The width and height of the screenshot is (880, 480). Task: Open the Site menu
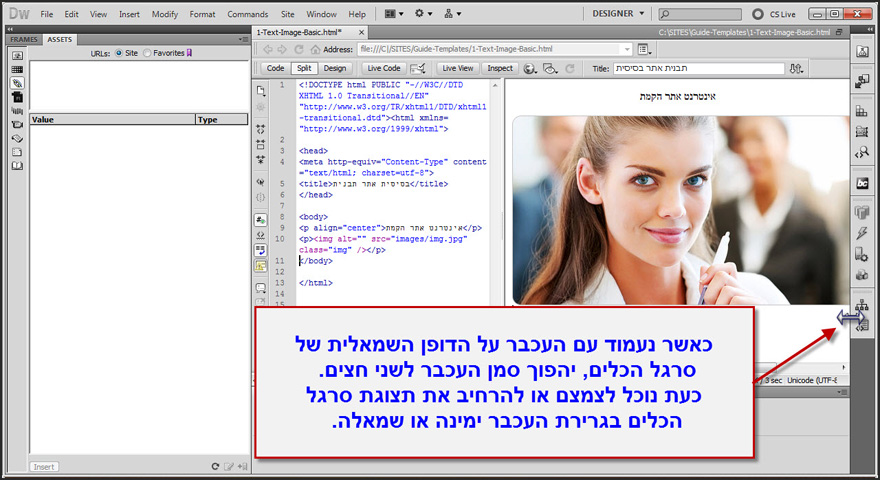[x=287, y=14]
